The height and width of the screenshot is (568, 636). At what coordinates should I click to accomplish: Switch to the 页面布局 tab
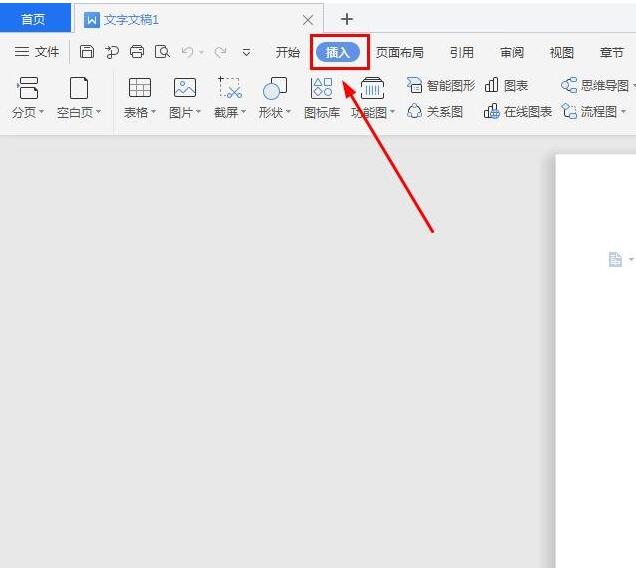point(400,52)
